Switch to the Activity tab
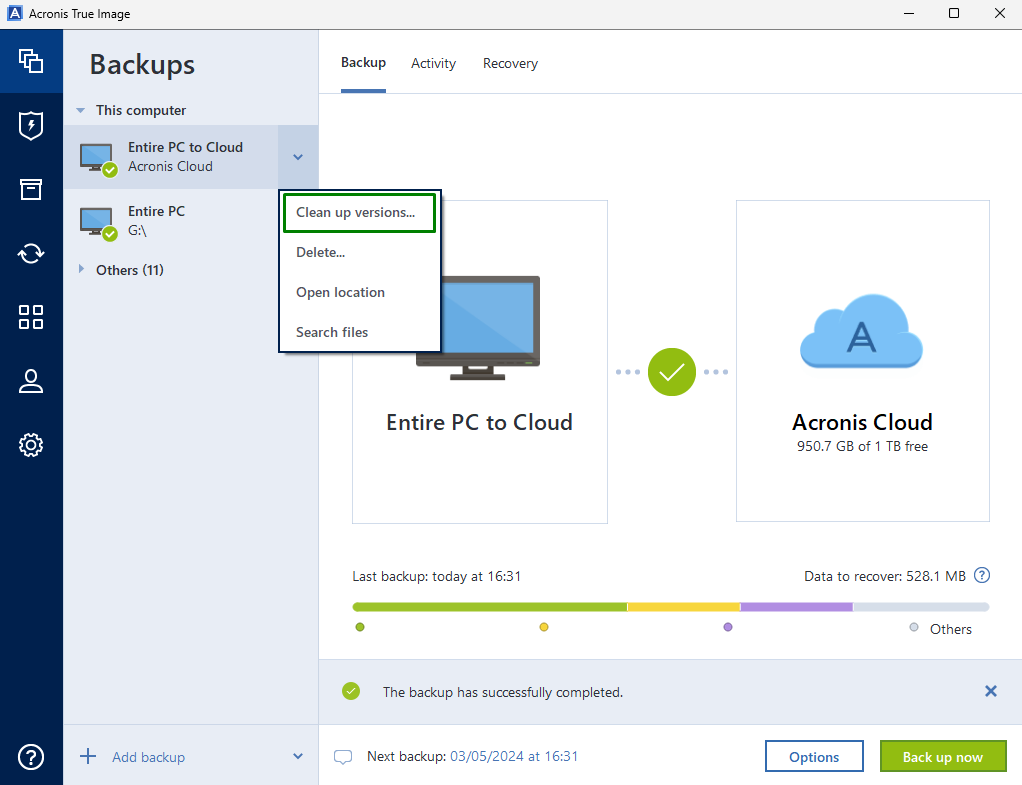Image resolution: width=1022 pixels, height=785 pixels. pos(433,62)
